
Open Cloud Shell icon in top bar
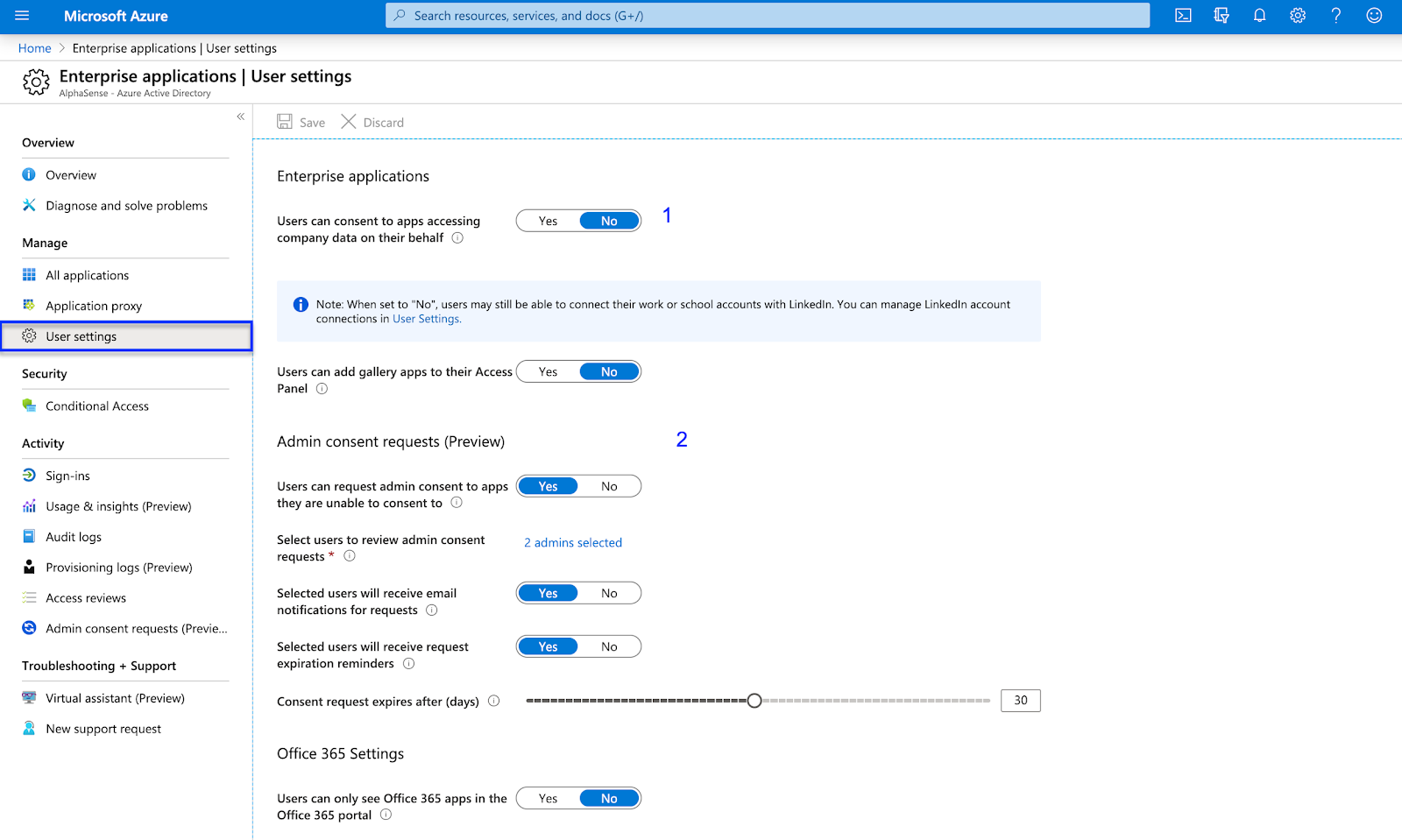(1183, 16)
